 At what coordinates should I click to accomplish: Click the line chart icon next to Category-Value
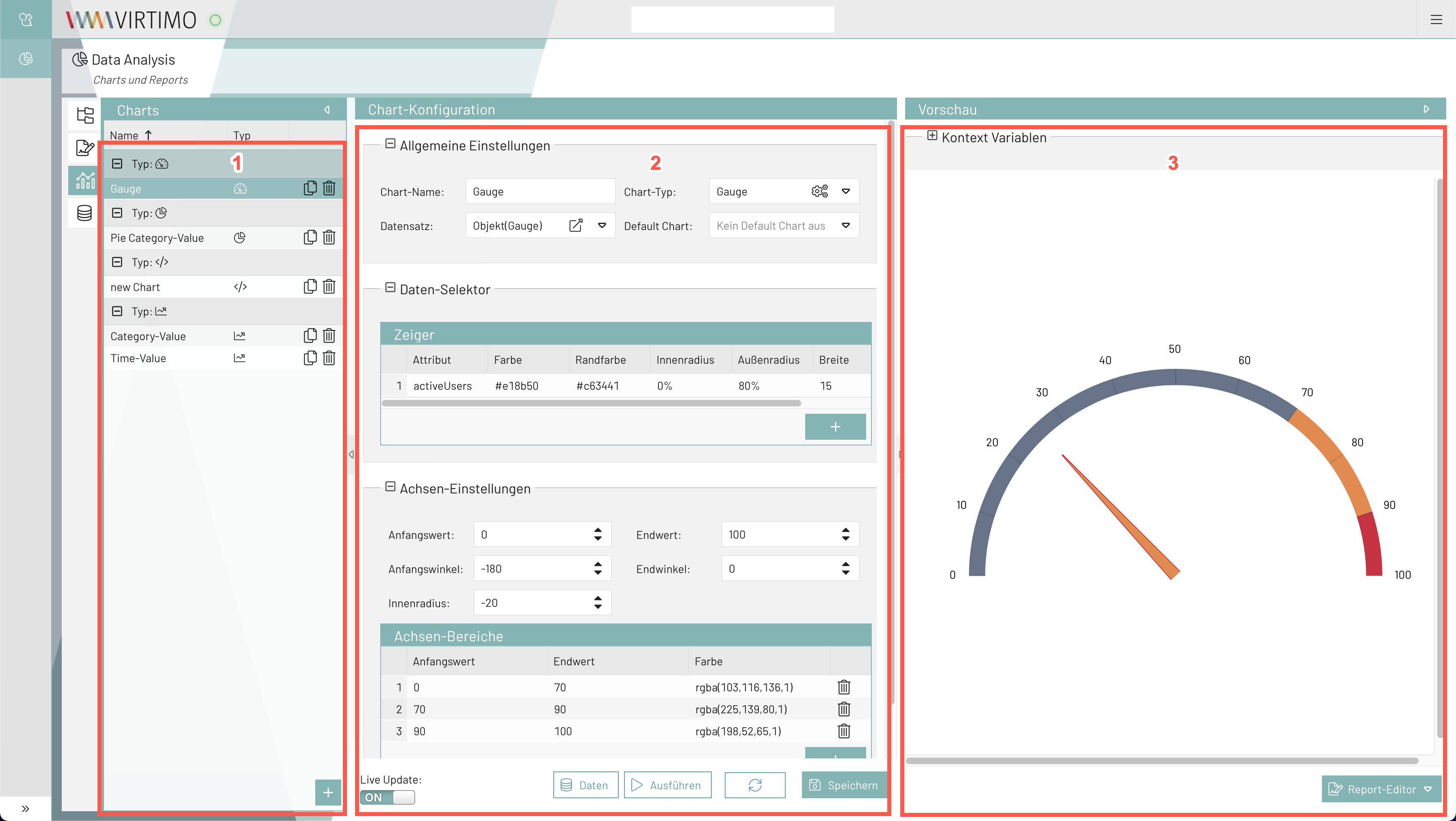[x=239, y=335]
